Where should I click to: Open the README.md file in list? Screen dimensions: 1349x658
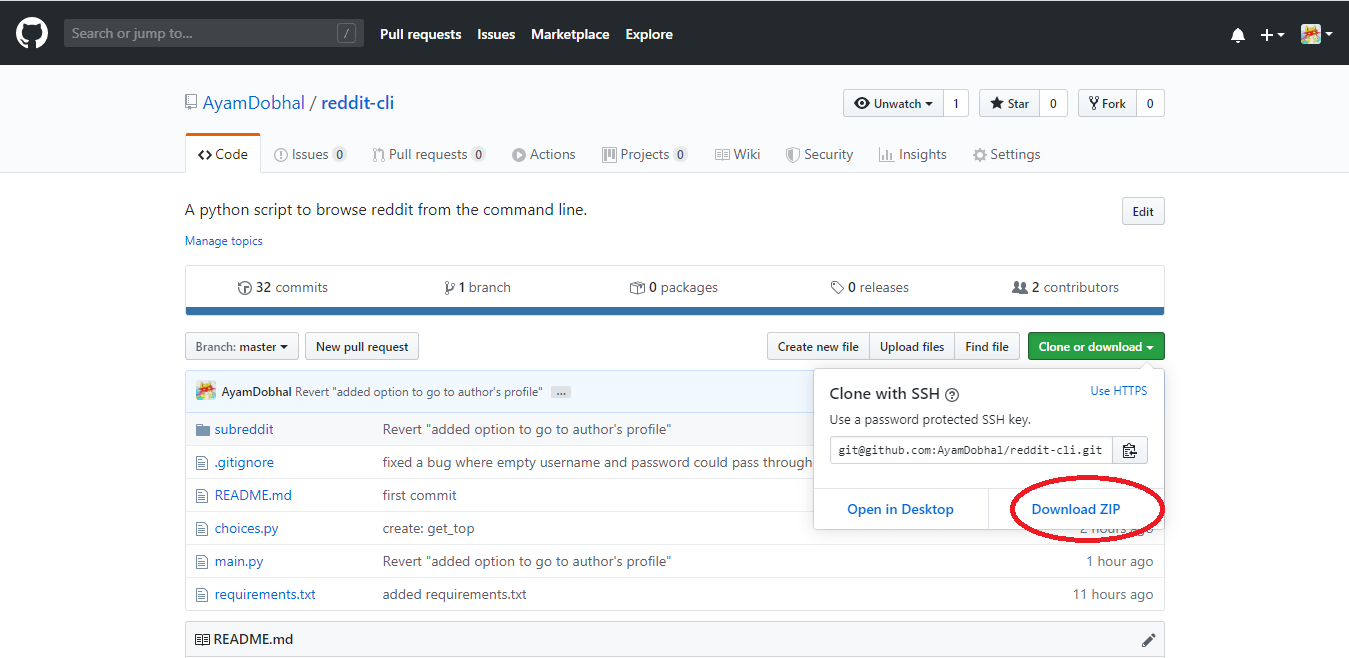tap(253, 495)
